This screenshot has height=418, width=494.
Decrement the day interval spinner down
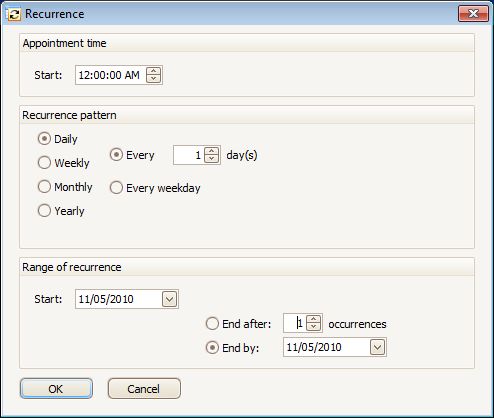point(211,159)
